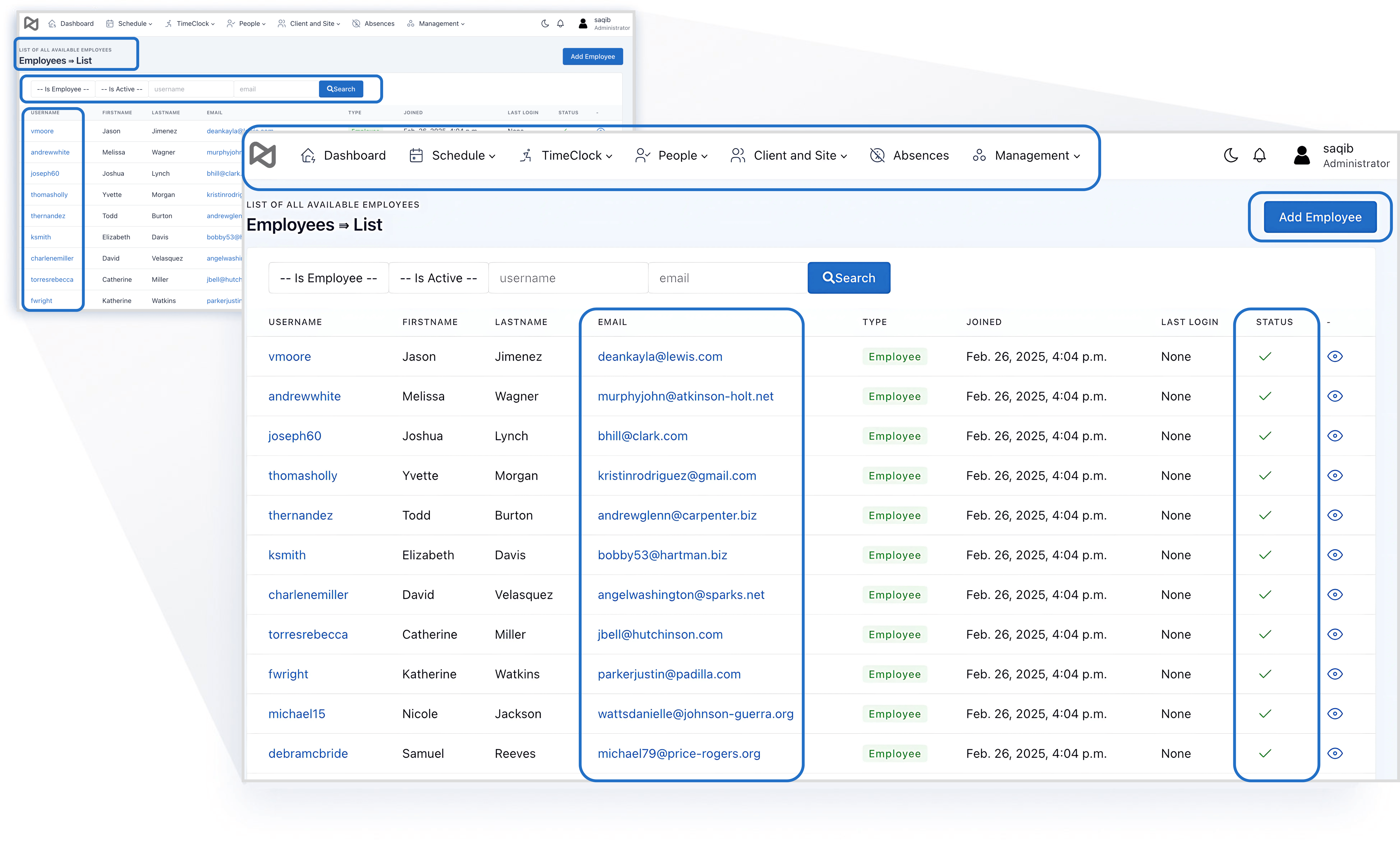Viewport: 1400px width, 848px height.
Task: Expand Client and Site chevron in front window
Action: coord(844,156)
